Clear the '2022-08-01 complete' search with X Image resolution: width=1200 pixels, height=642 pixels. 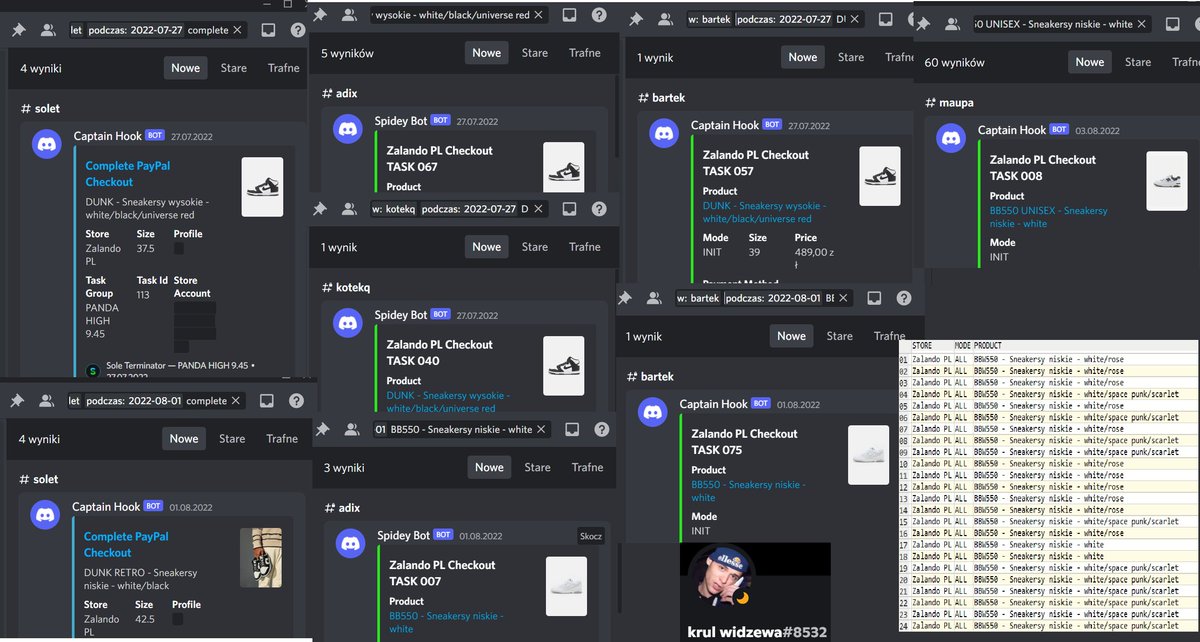tap(236, 400)
